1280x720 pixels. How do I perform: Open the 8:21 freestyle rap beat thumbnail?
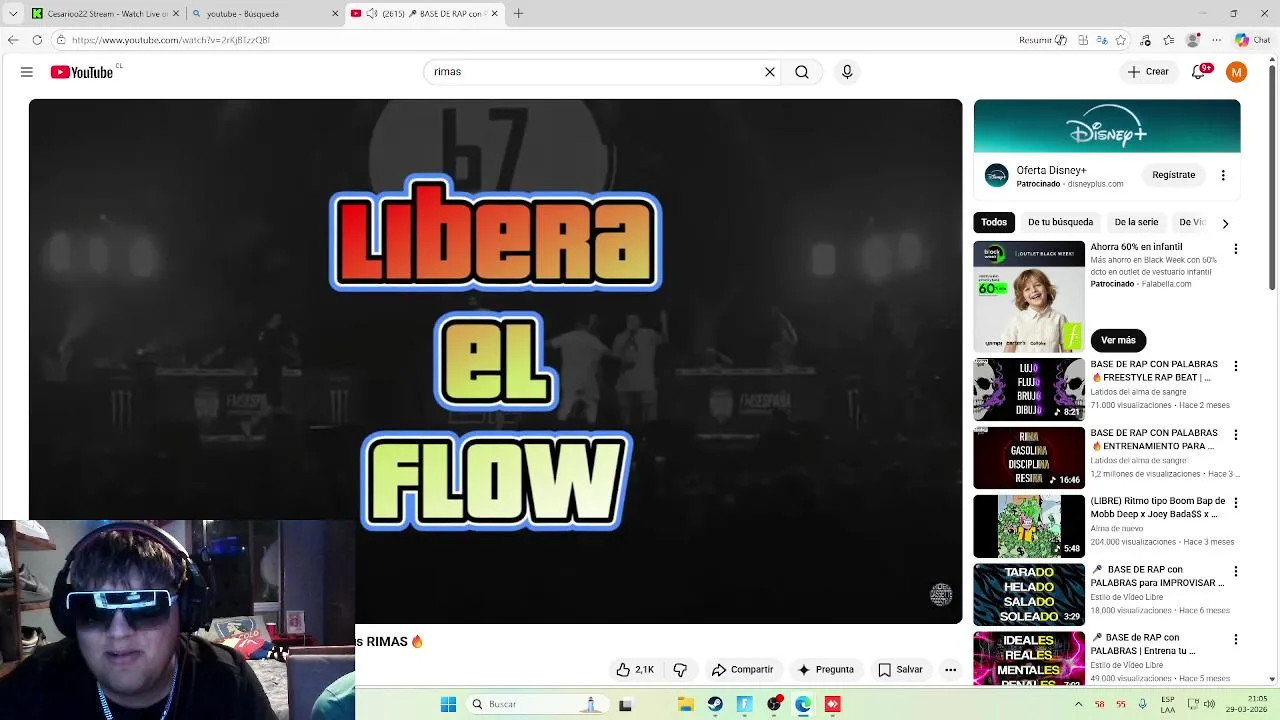1029,390
